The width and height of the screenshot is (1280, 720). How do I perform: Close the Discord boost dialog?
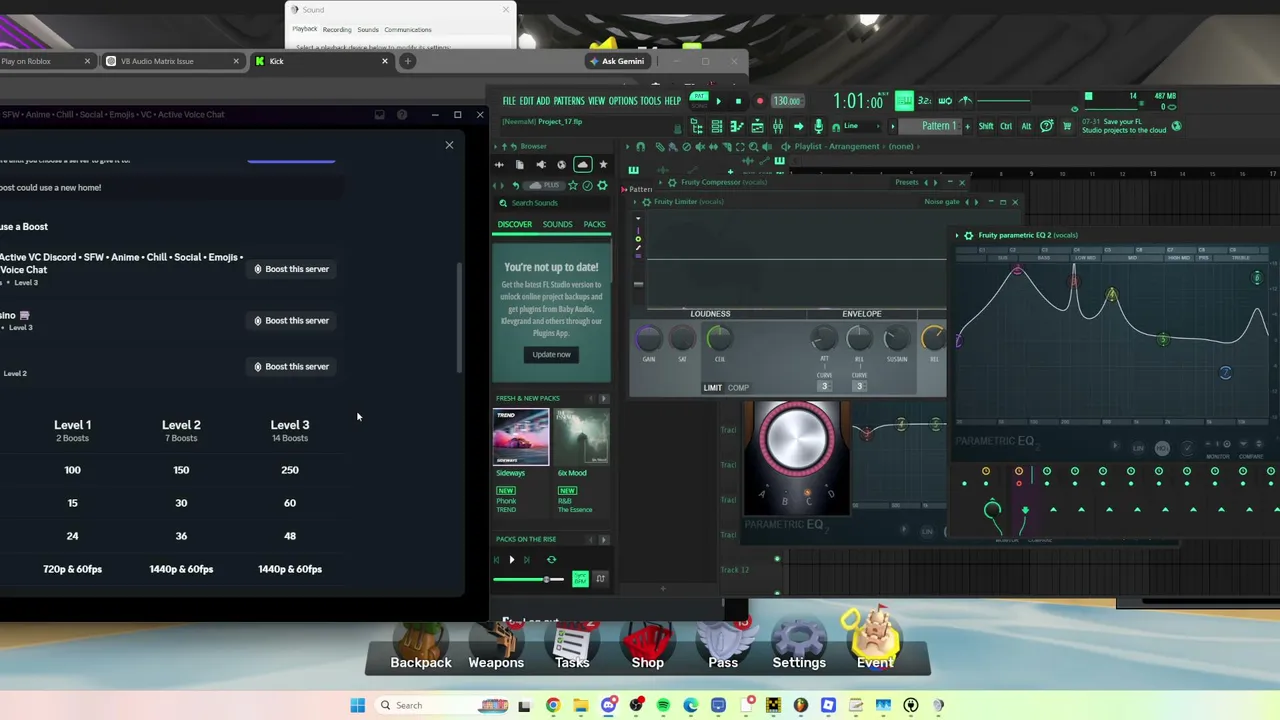click(x=449, y=146)
